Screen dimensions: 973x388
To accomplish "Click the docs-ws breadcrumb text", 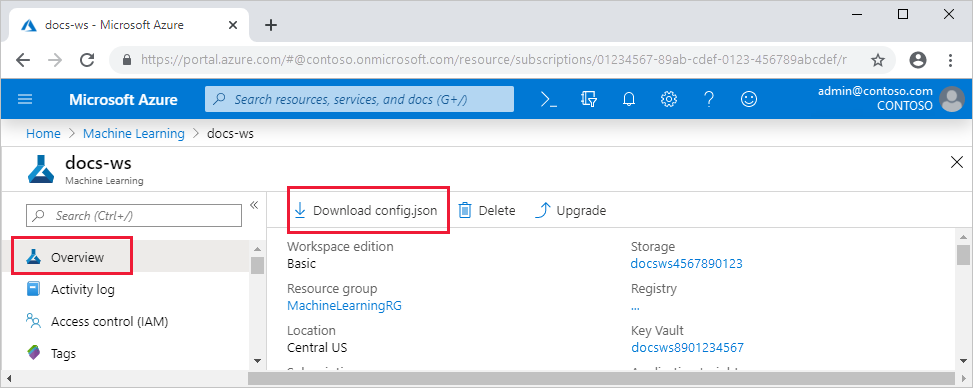I will coord(230,133).
